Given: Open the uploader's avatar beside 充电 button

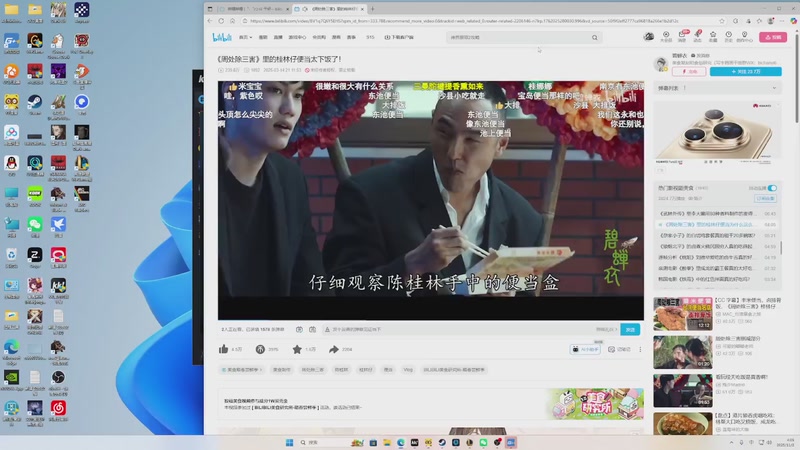Looking at the screenshot, I should [661, 64].
